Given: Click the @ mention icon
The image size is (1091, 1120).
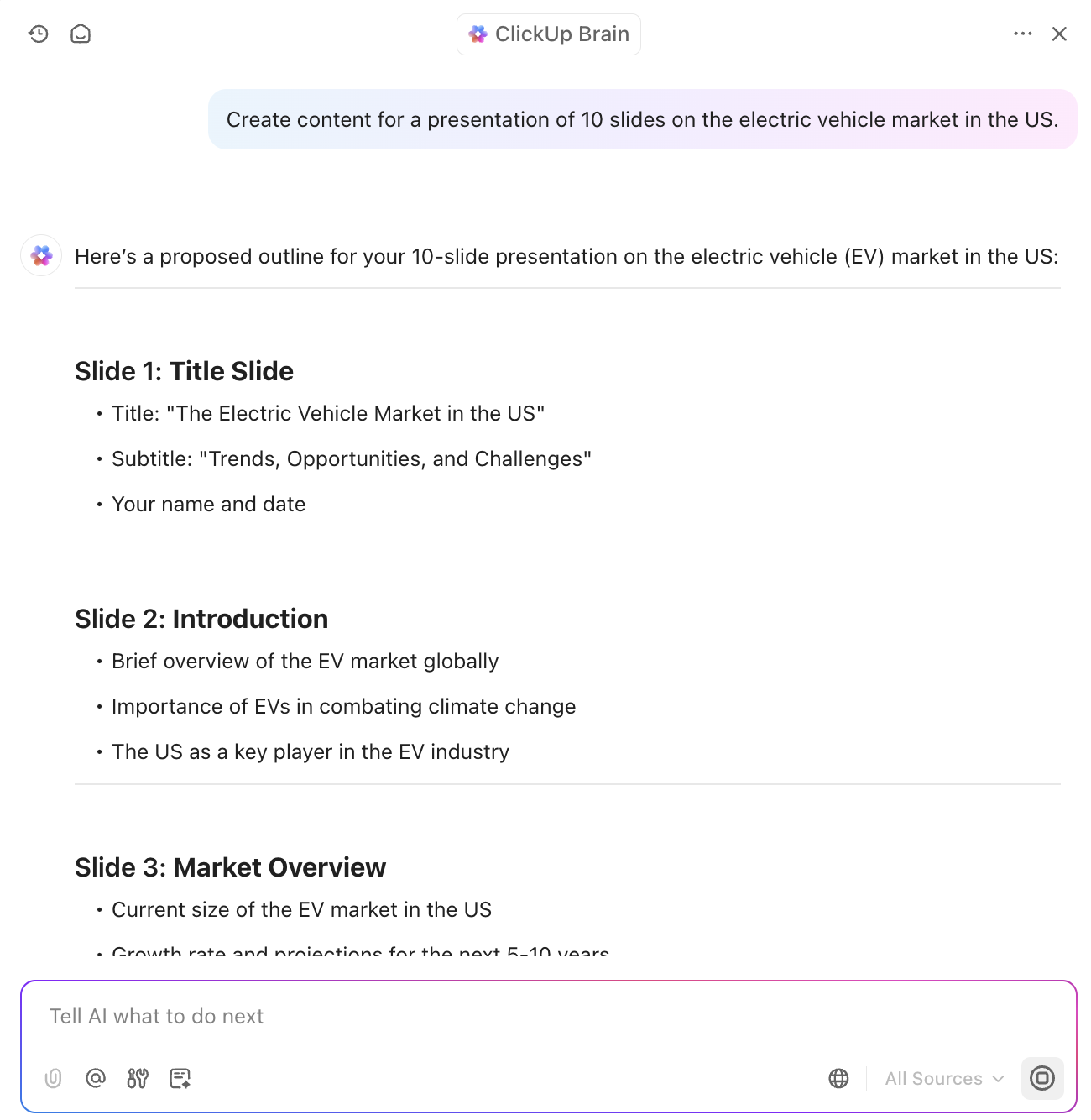Looking at the screenshot, I should pos(96,1078).
